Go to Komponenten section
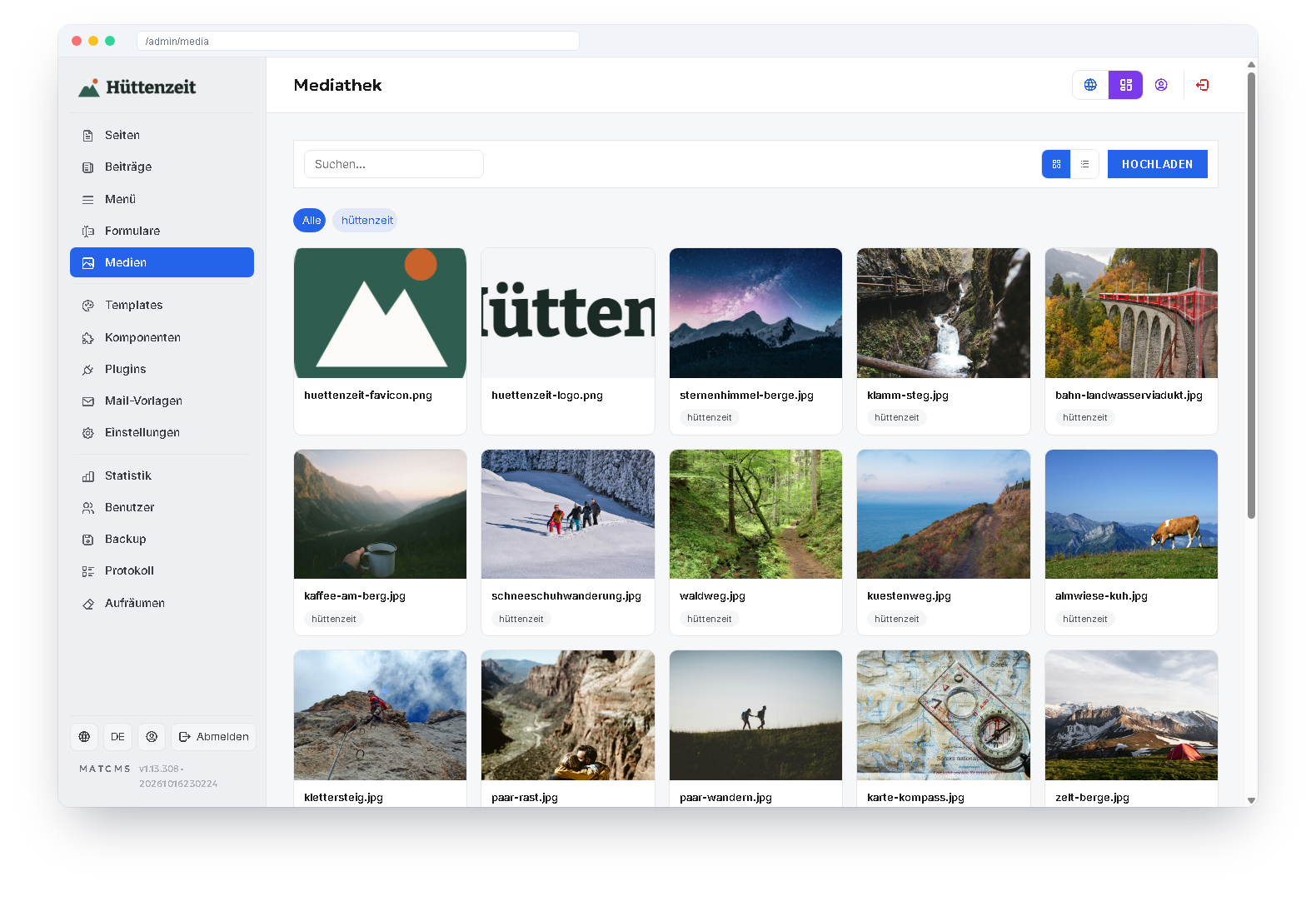This screenshot has height=916, width=1316. click(162, 337)
